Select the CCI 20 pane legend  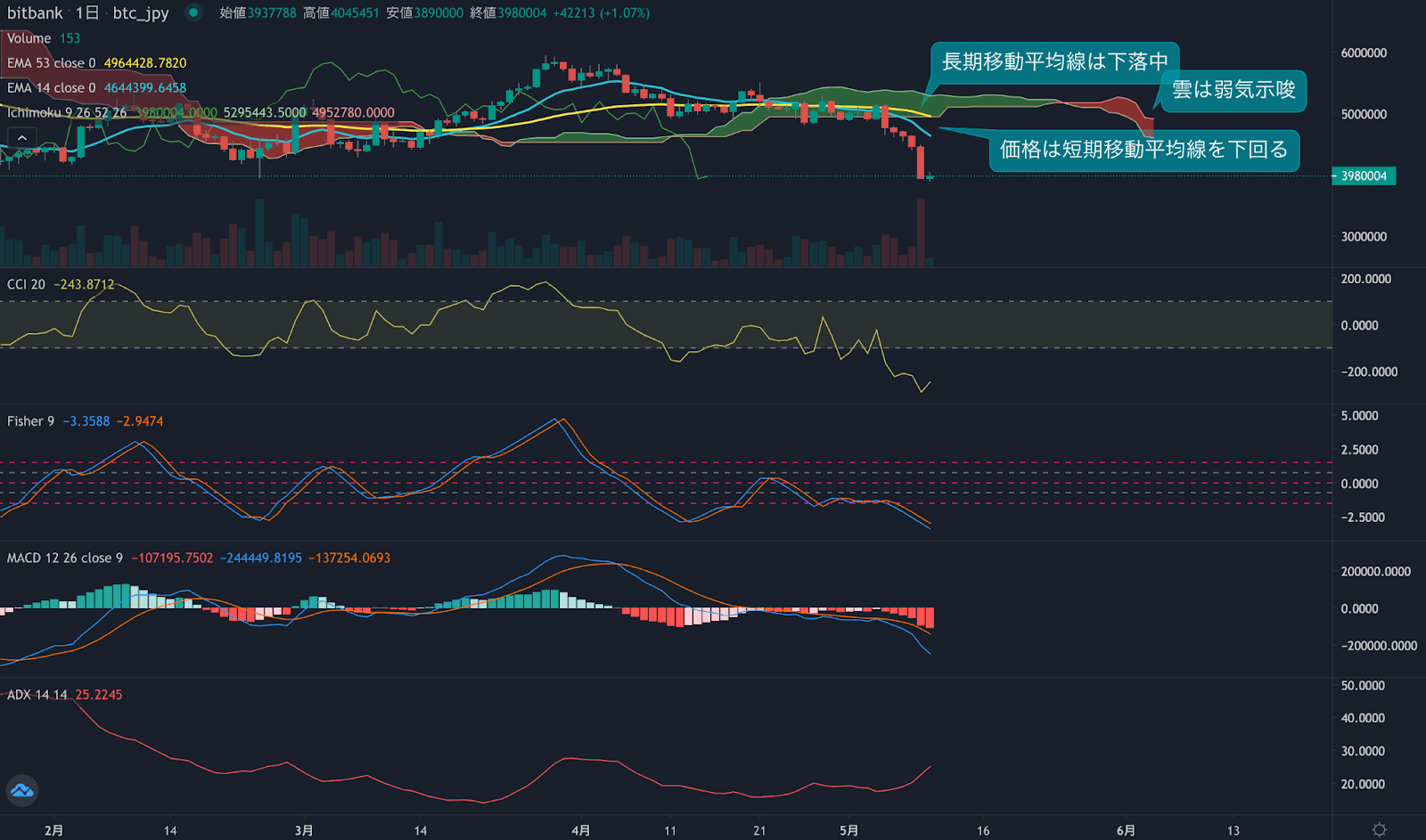pos(27,283)
